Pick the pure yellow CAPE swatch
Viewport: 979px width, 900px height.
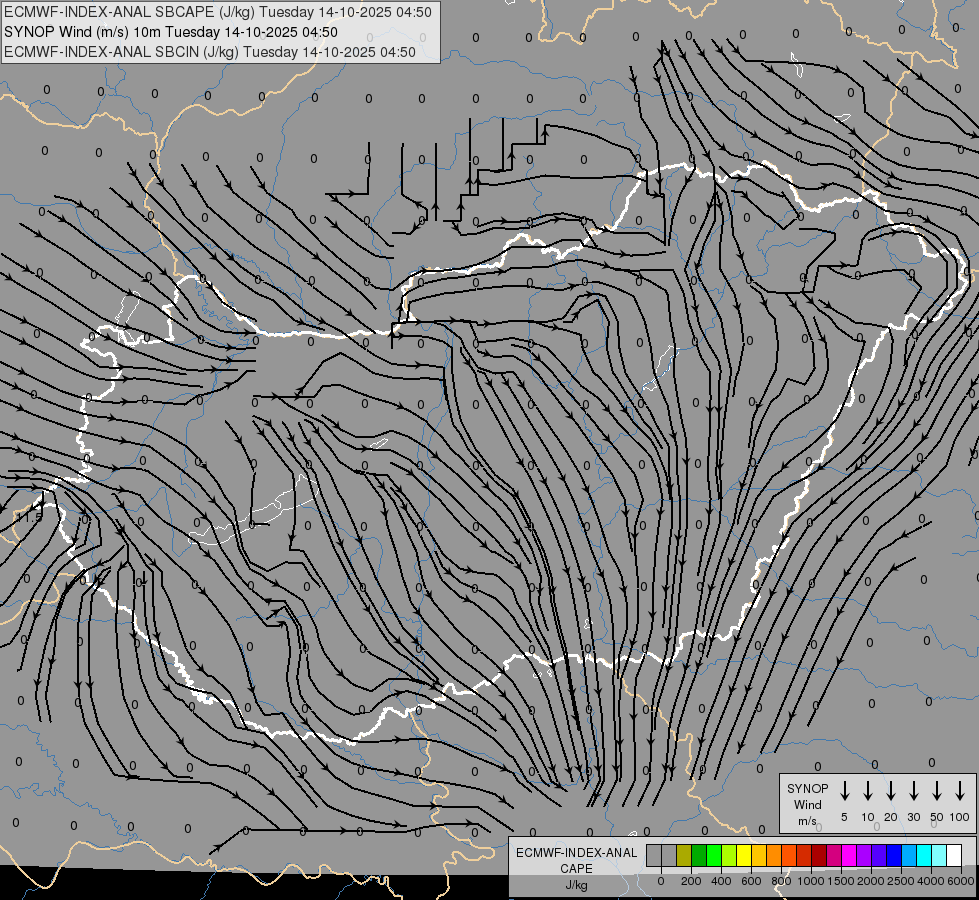click(x=745, y=855)
